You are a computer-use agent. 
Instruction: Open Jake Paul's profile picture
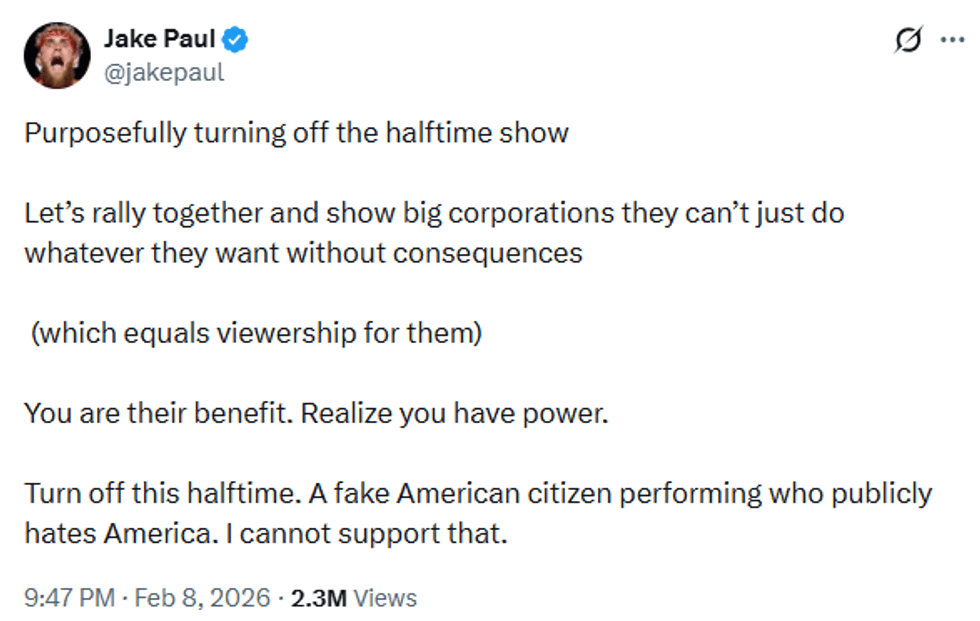tap(57, 55)
